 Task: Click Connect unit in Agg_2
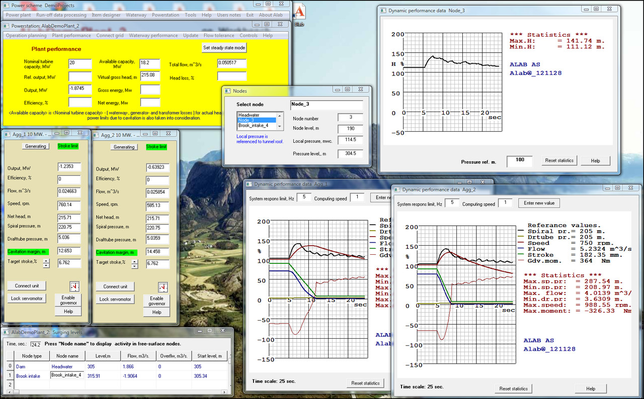pyautogui.click(x=115, y=286)
